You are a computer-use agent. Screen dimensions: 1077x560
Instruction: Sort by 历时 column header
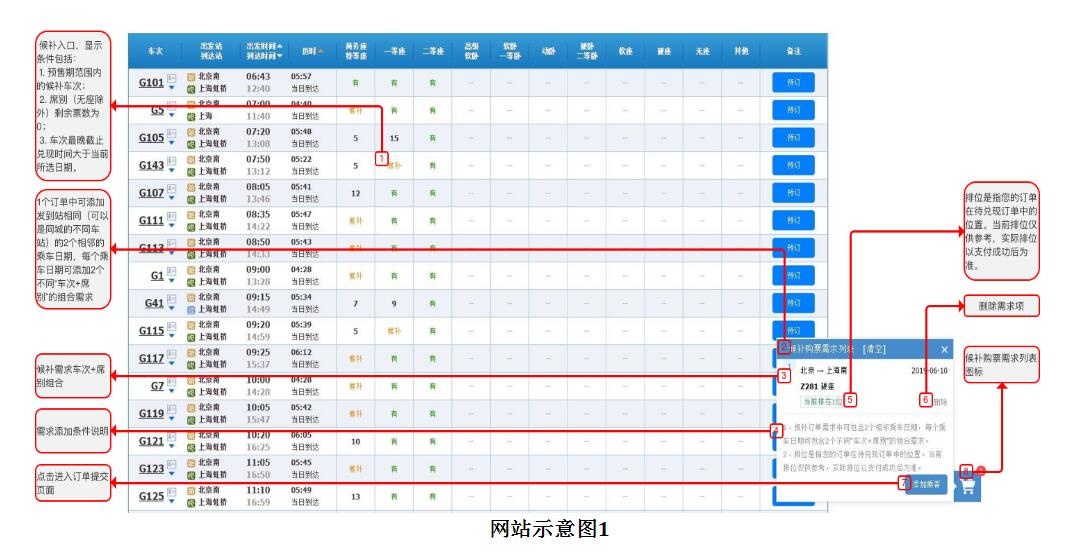(x=313, y=51)
